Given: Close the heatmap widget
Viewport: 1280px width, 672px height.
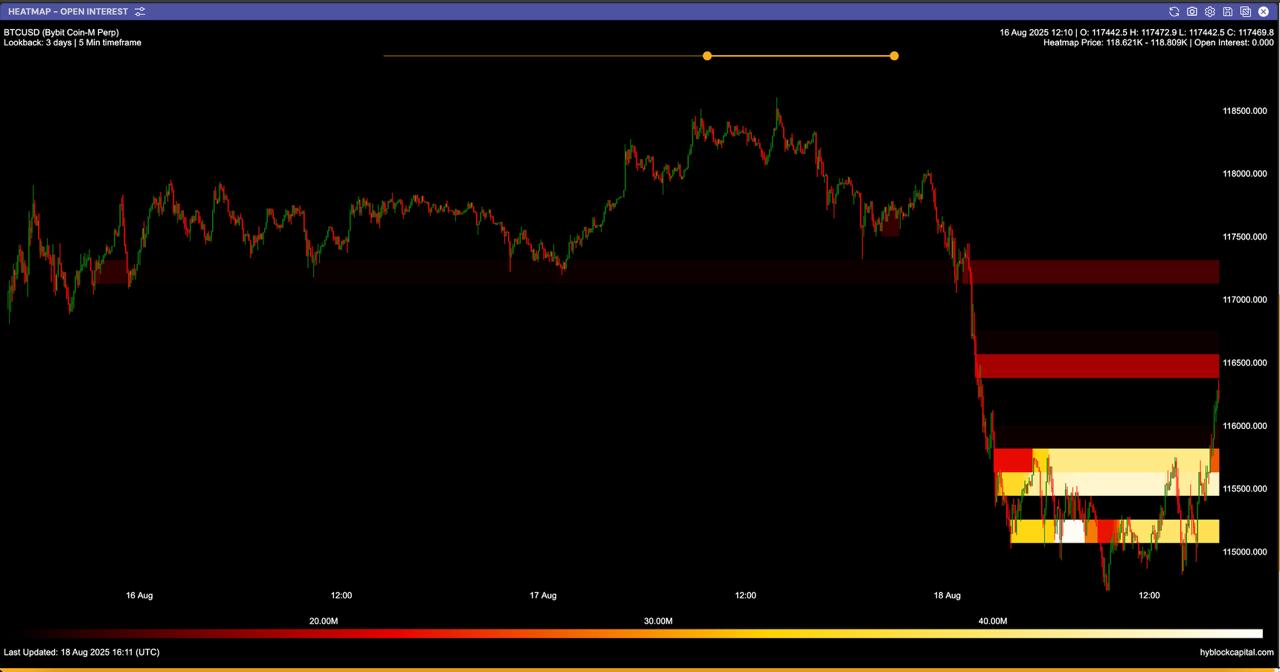Looking at the screenshot, I should point(1264,11).
